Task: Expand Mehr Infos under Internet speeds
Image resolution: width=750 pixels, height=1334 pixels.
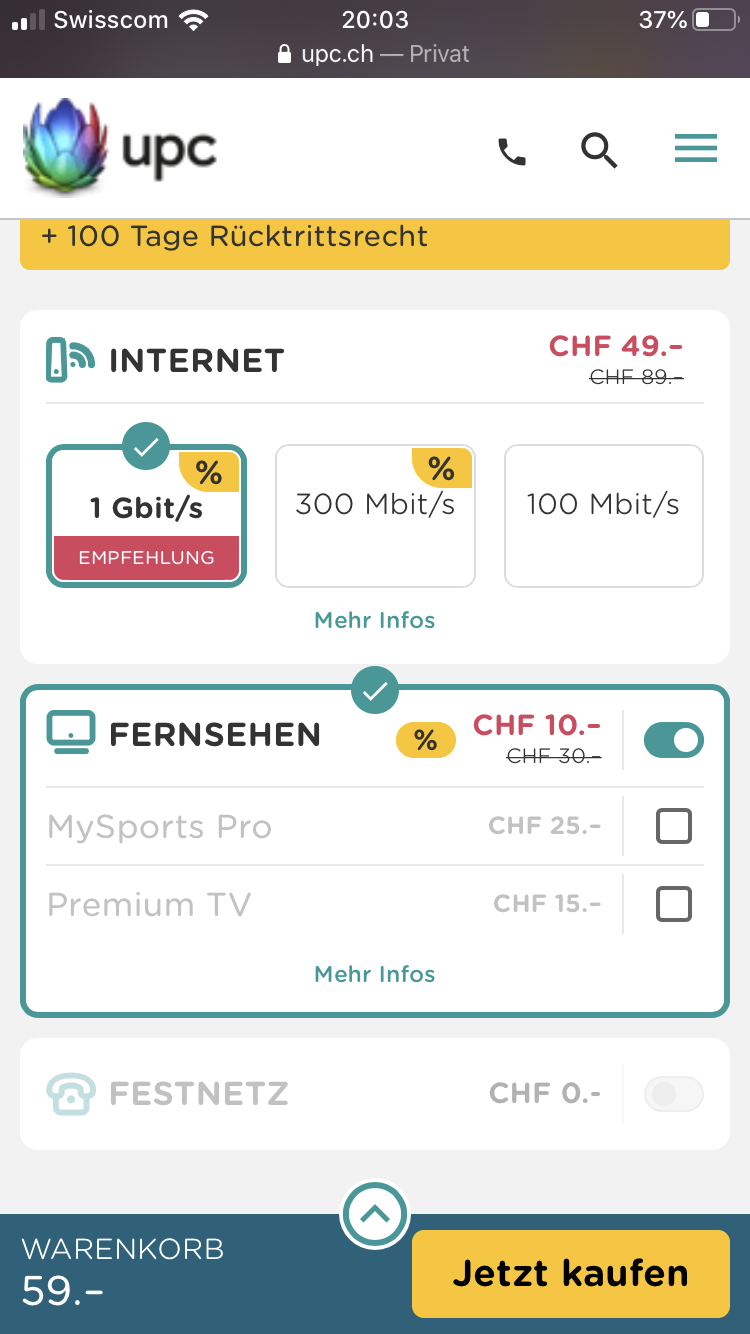Action: coord(375,620)
